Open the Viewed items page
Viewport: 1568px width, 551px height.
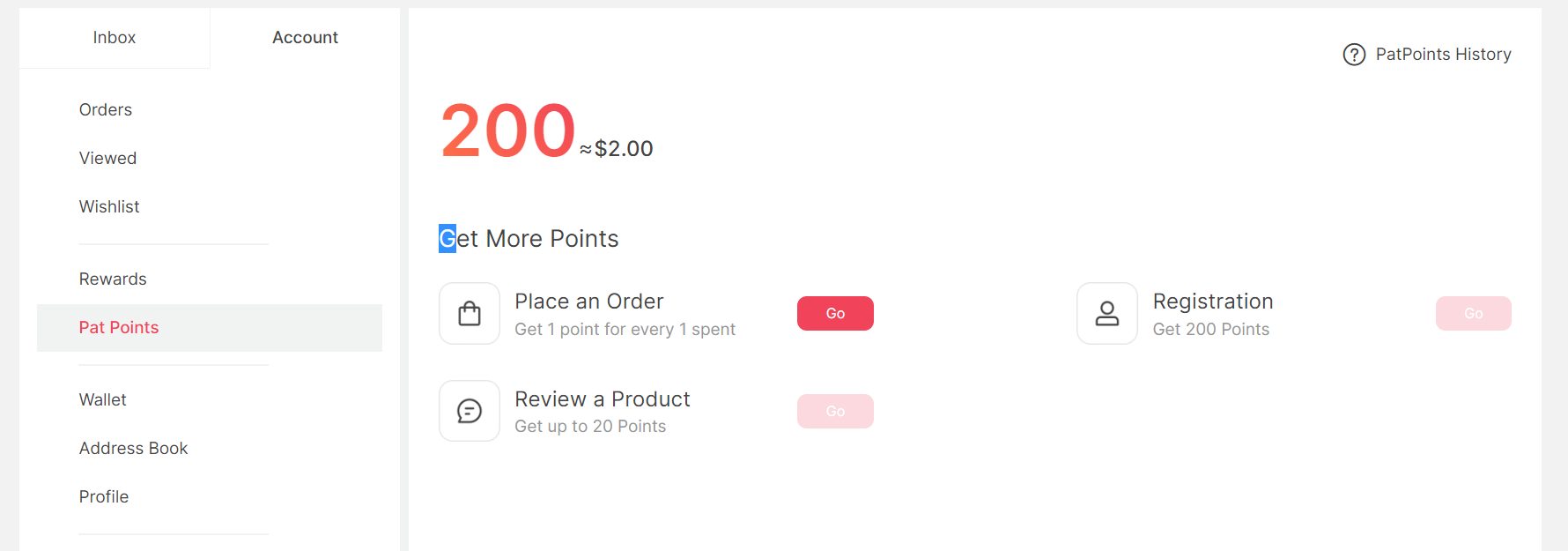pos(107,158)
